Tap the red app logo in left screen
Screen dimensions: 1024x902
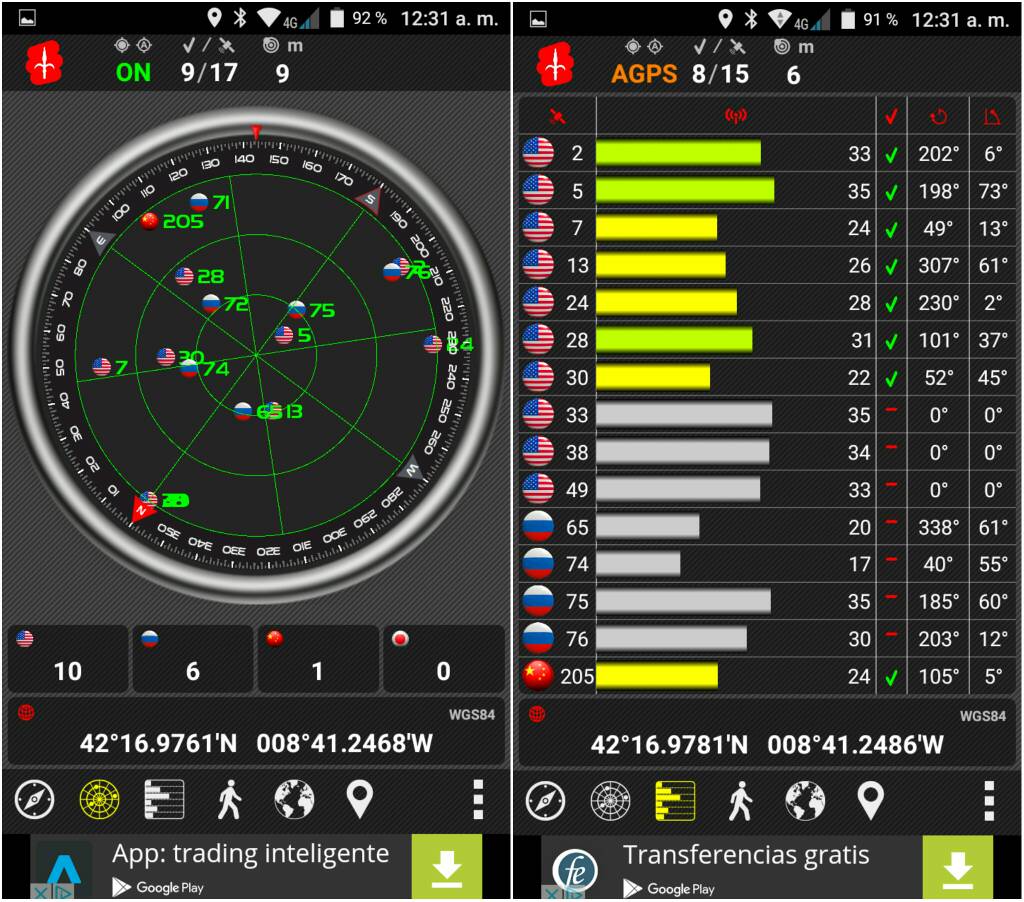pos(44,63)
